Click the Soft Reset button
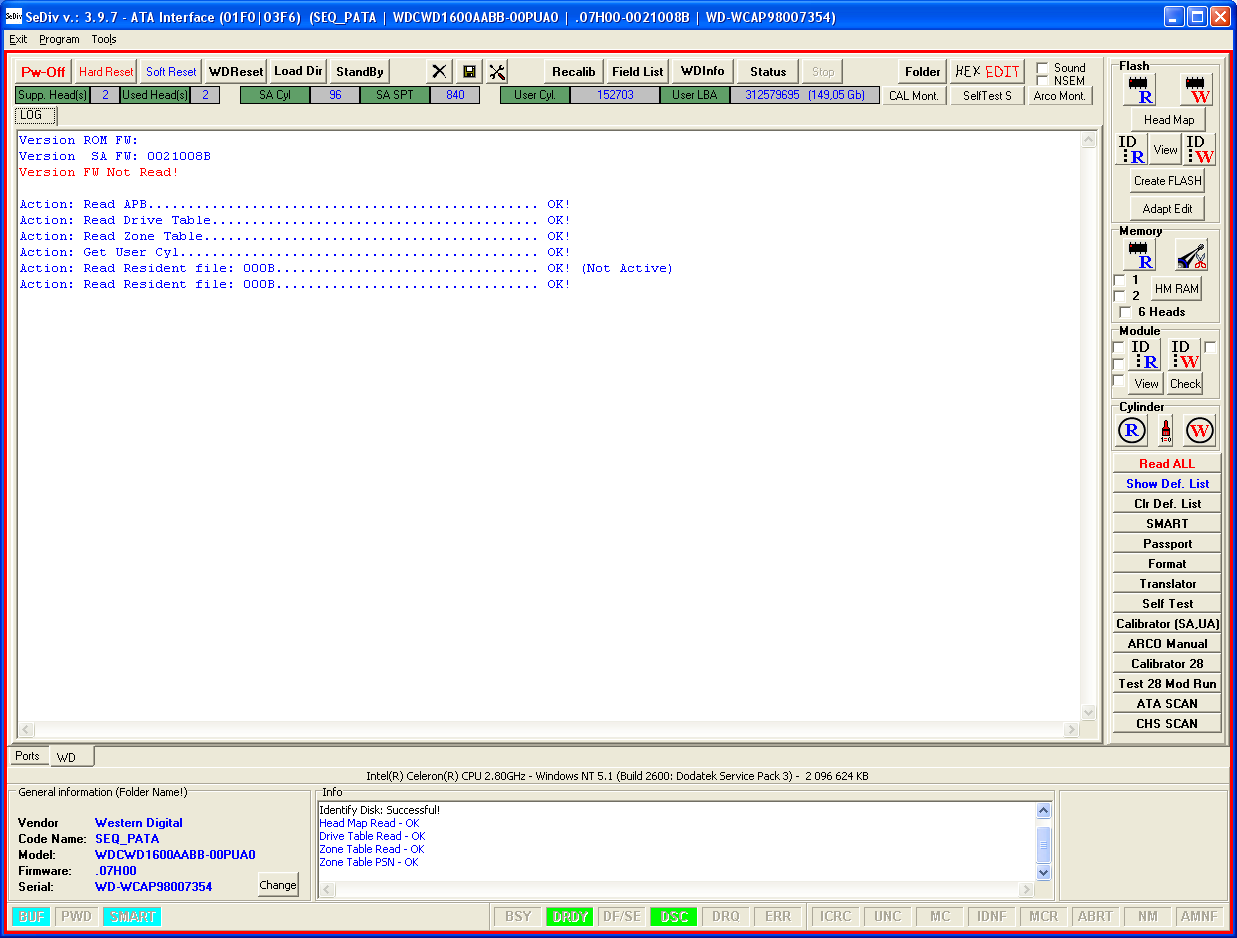1237x938 pixels. (171, 72)
